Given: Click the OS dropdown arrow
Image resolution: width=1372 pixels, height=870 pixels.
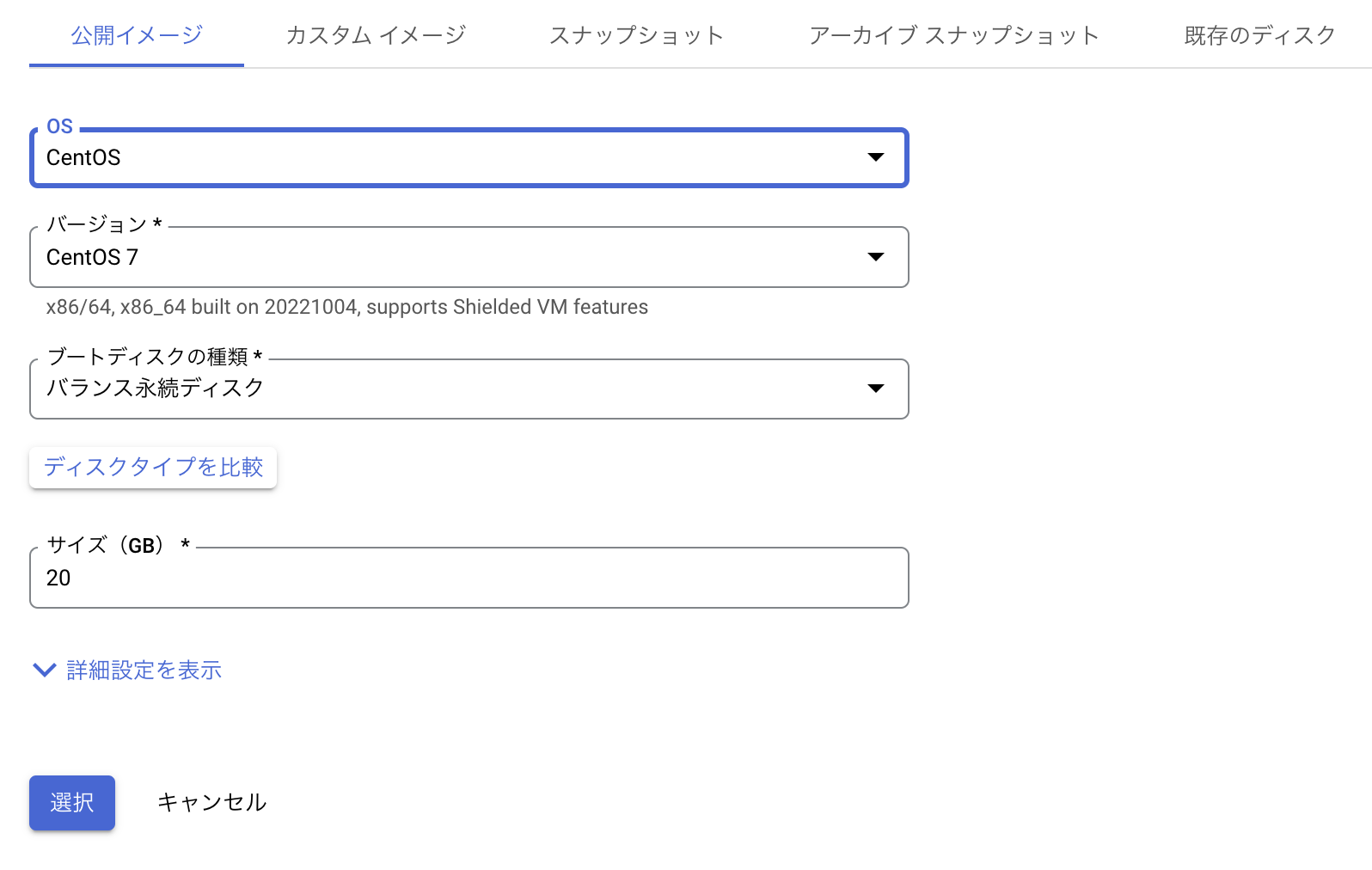Looking at the screenshot, I should coord(876,157).
